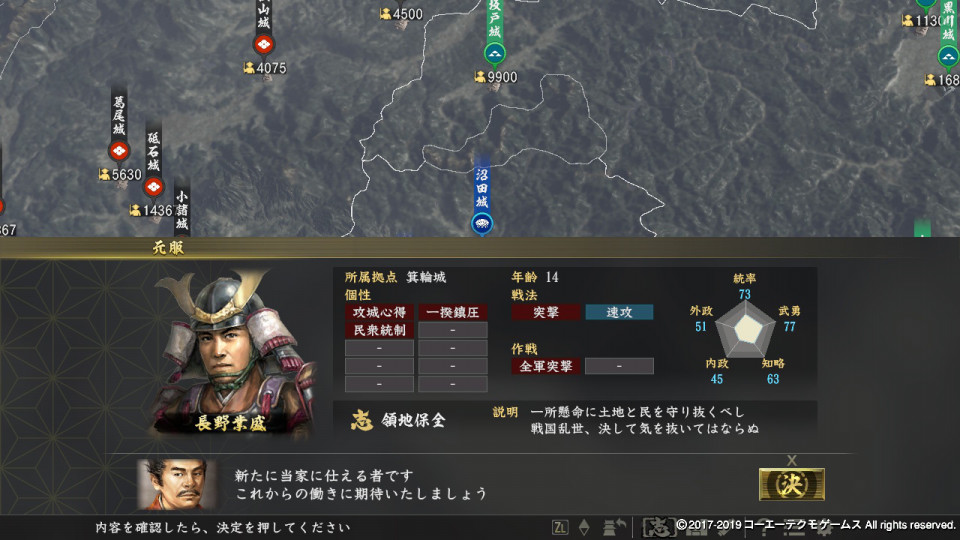This screenshot has width=960, height=540.
Task: Click the 志 emblem in the bottom bar
Action: [x=658, y=527]
